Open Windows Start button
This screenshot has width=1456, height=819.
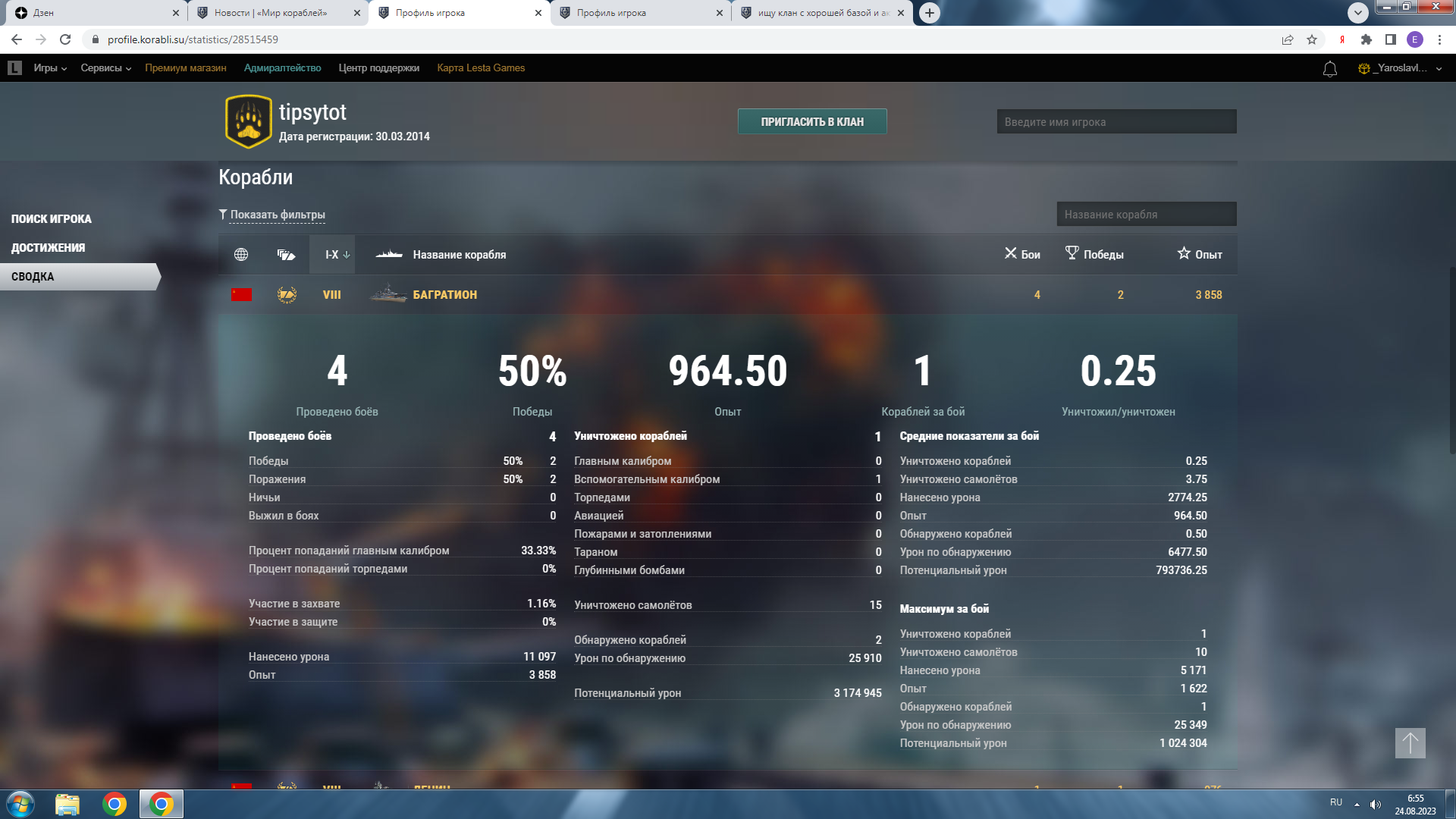20,804
